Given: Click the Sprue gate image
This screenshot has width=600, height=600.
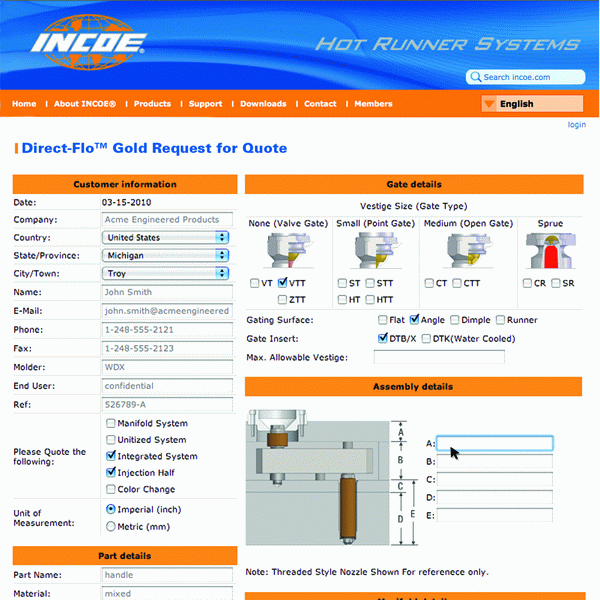Looking at the screenshot, I should 551,251.
